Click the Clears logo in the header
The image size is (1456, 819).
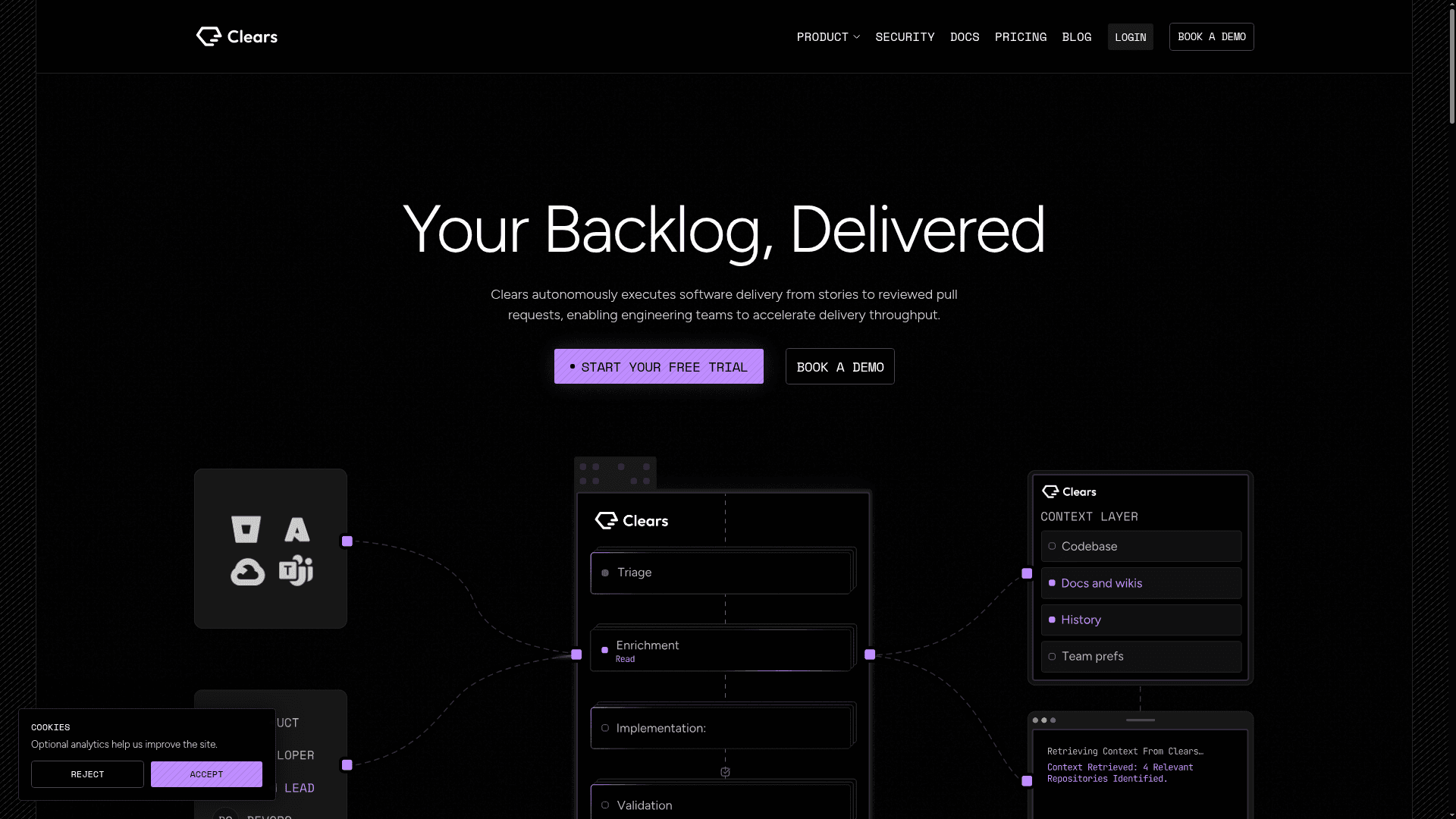click(x=237, y=36)
